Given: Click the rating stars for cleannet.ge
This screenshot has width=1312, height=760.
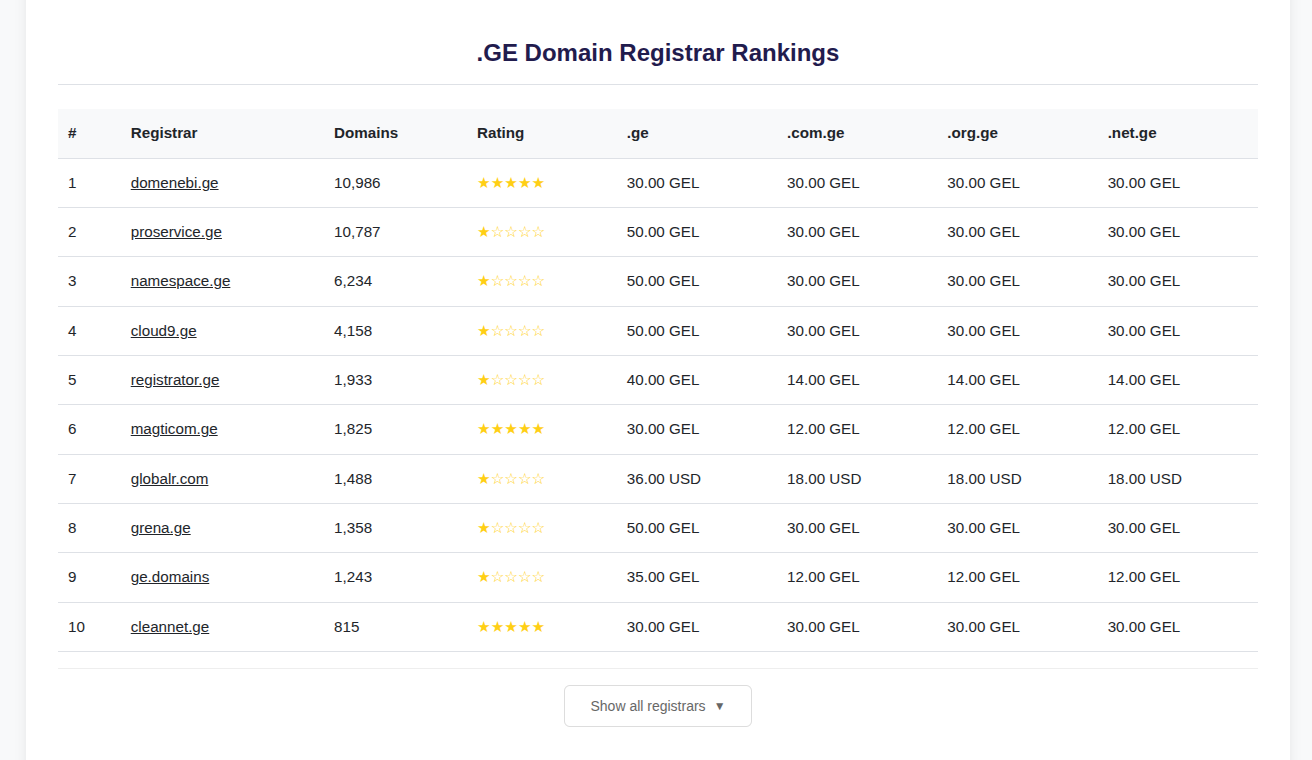Looking at the screenshot, I should [x=511, y=627].
